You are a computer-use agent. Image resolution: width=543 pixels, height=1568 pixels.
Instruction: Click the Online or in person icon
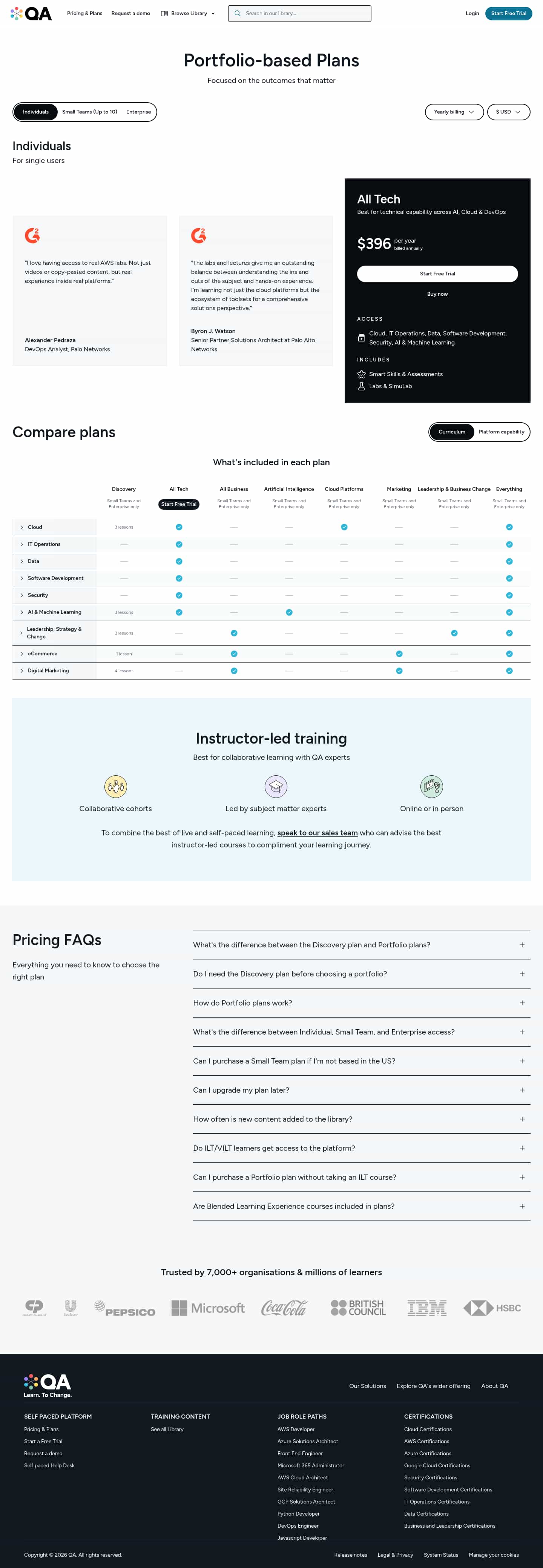click(x=432, y=786)
